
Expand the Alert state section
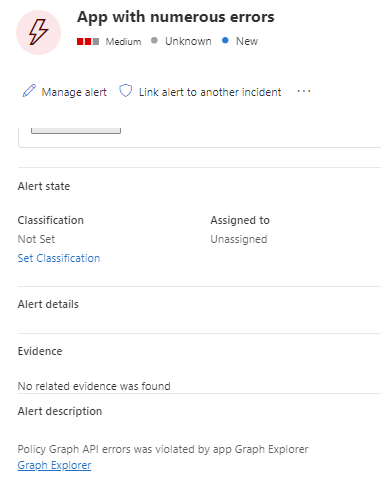[44, 186]
